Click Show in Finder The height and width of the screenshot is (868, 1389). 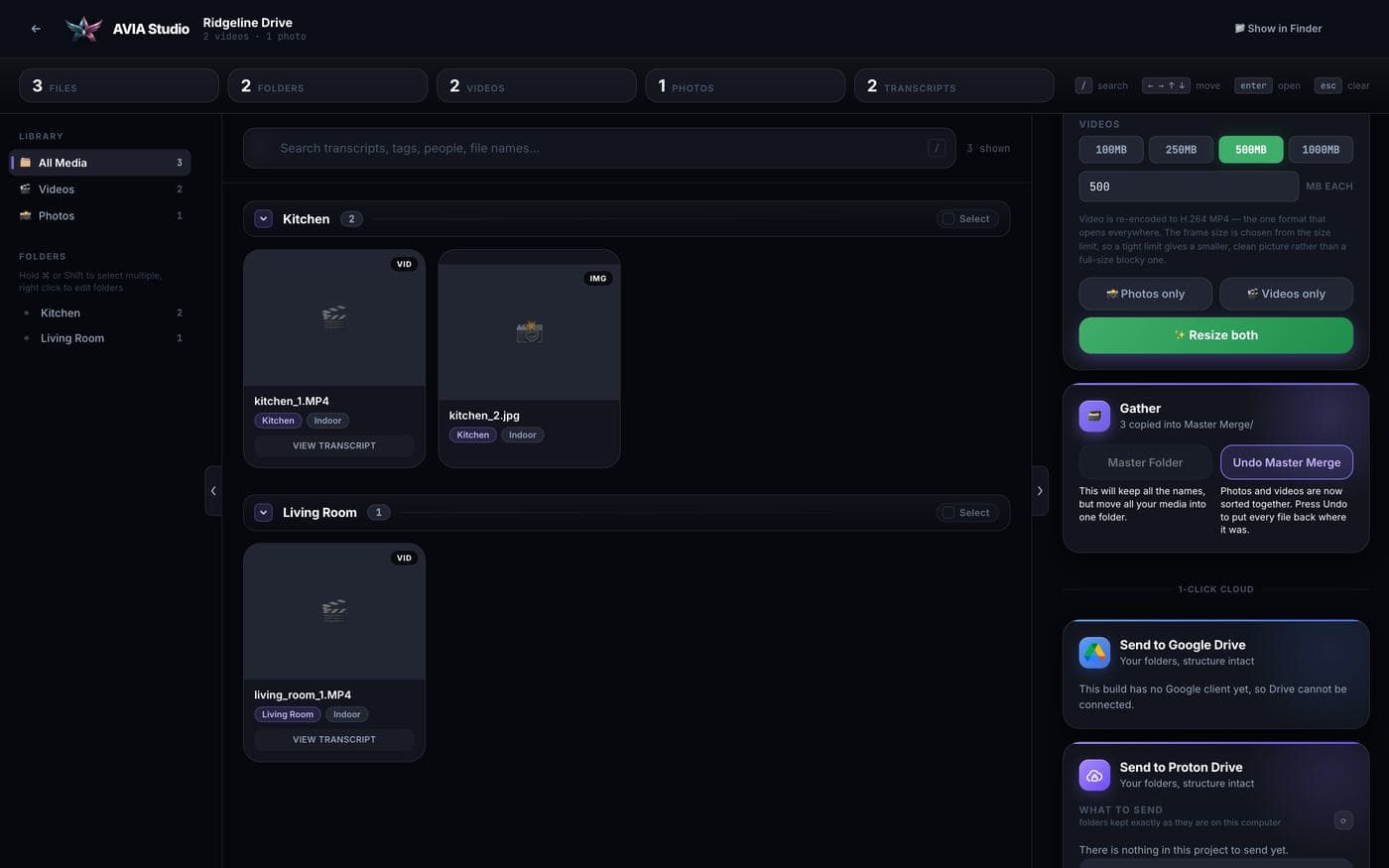(x=1278, y=29)
